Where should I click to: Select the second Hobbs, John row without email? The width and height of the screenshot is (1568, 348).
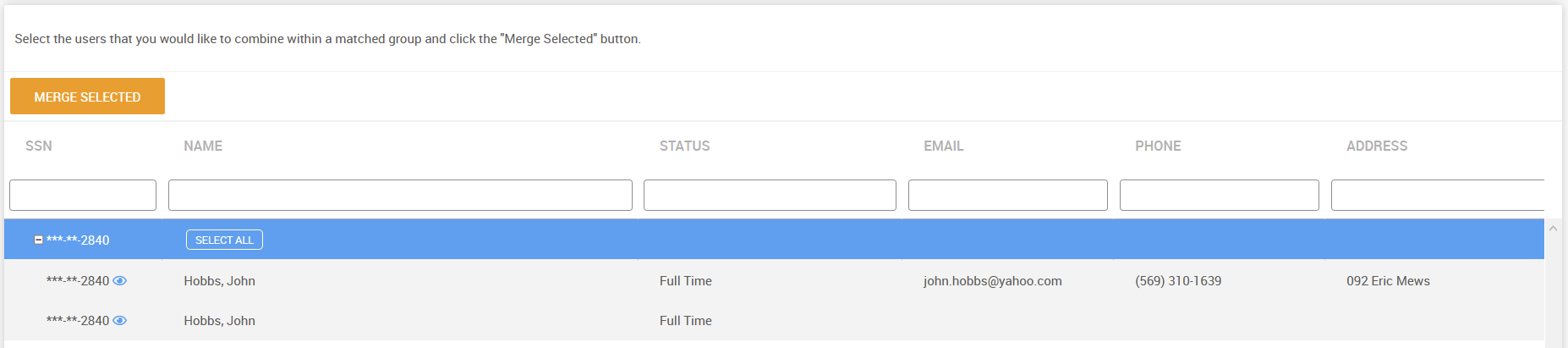pos(774,321)
